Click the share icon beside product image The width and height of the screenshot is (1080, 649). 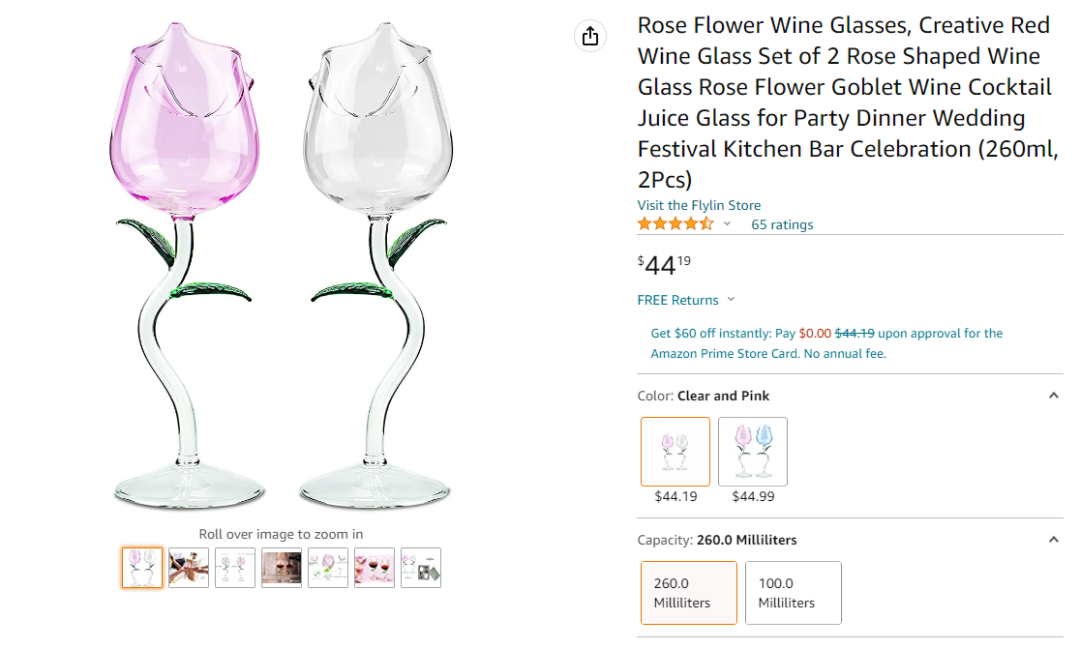(x=590, y=36)
